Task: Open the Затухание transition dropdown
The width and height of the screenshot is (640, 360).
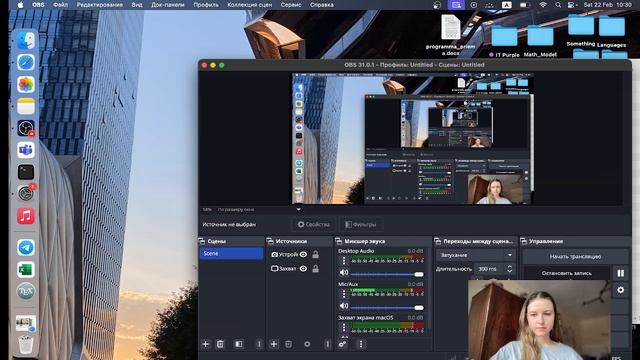Action: click(x=476, y=255)
